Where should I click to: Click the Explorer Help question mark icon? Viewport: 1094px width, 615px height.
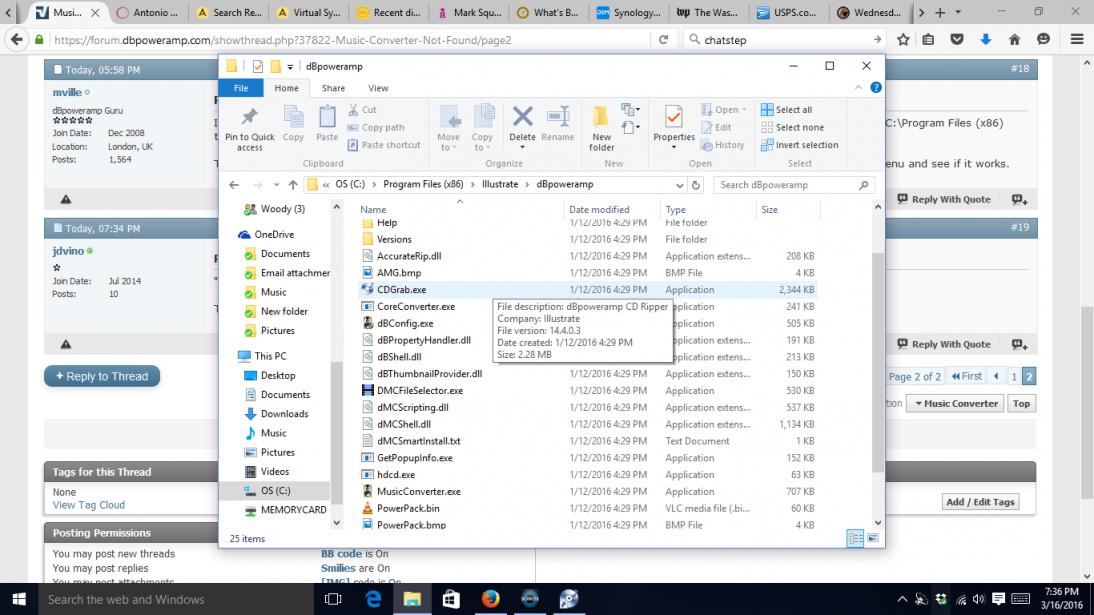(876, 88)
